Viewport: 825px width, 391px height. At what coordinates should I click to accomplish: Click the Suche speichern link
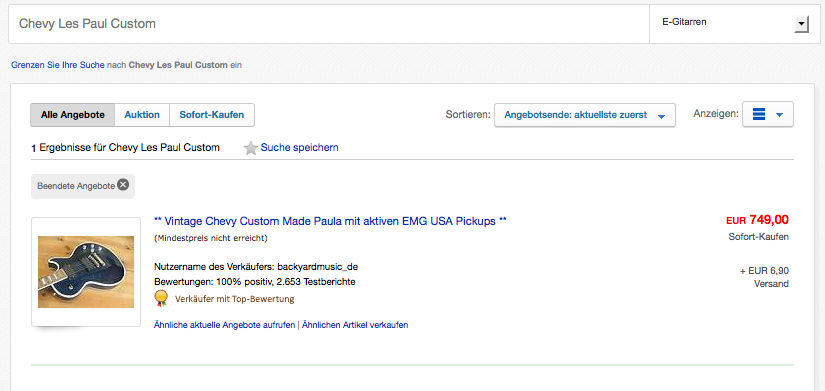(299, 147)
